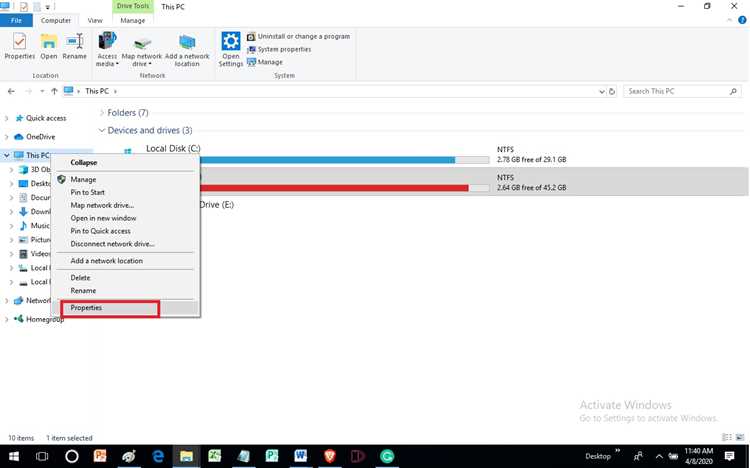
Task: Open Grammarly from the taskbar
Action: point(387,457)
